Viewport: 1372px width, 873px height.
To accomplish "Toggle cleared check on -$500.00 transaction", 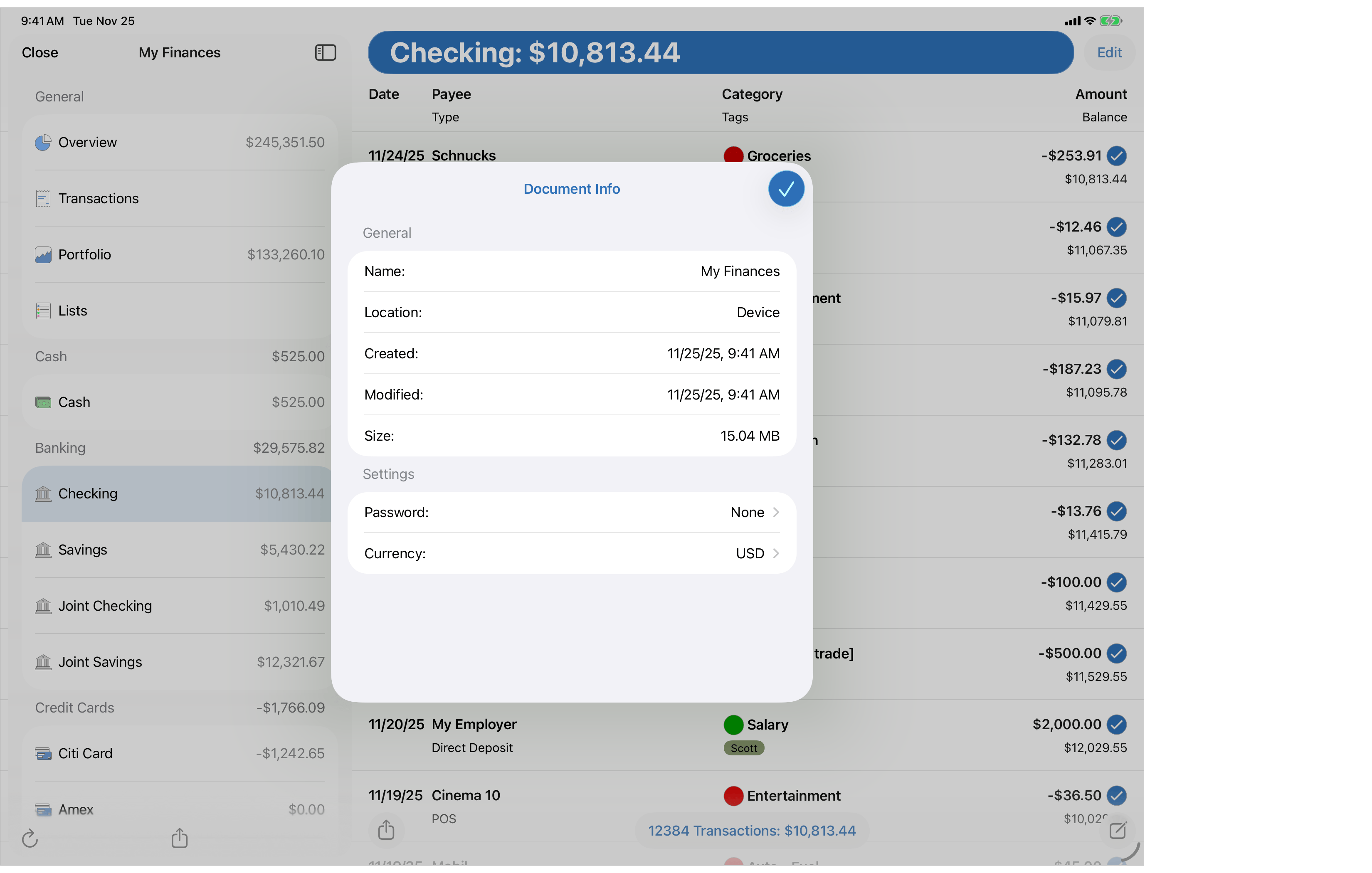I will 1116,653.
